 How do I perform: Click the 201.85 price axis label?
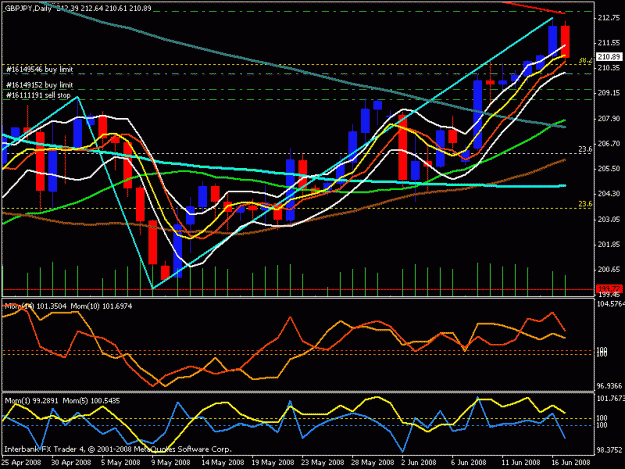click(609, 245)
